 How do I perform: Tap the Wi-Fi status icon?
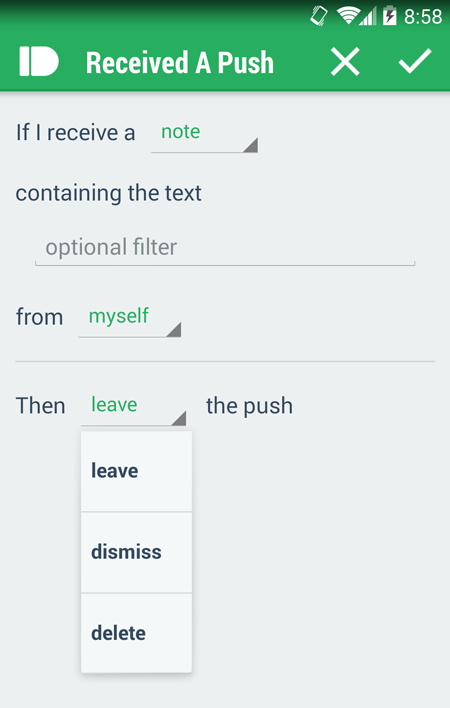[348, 17]
